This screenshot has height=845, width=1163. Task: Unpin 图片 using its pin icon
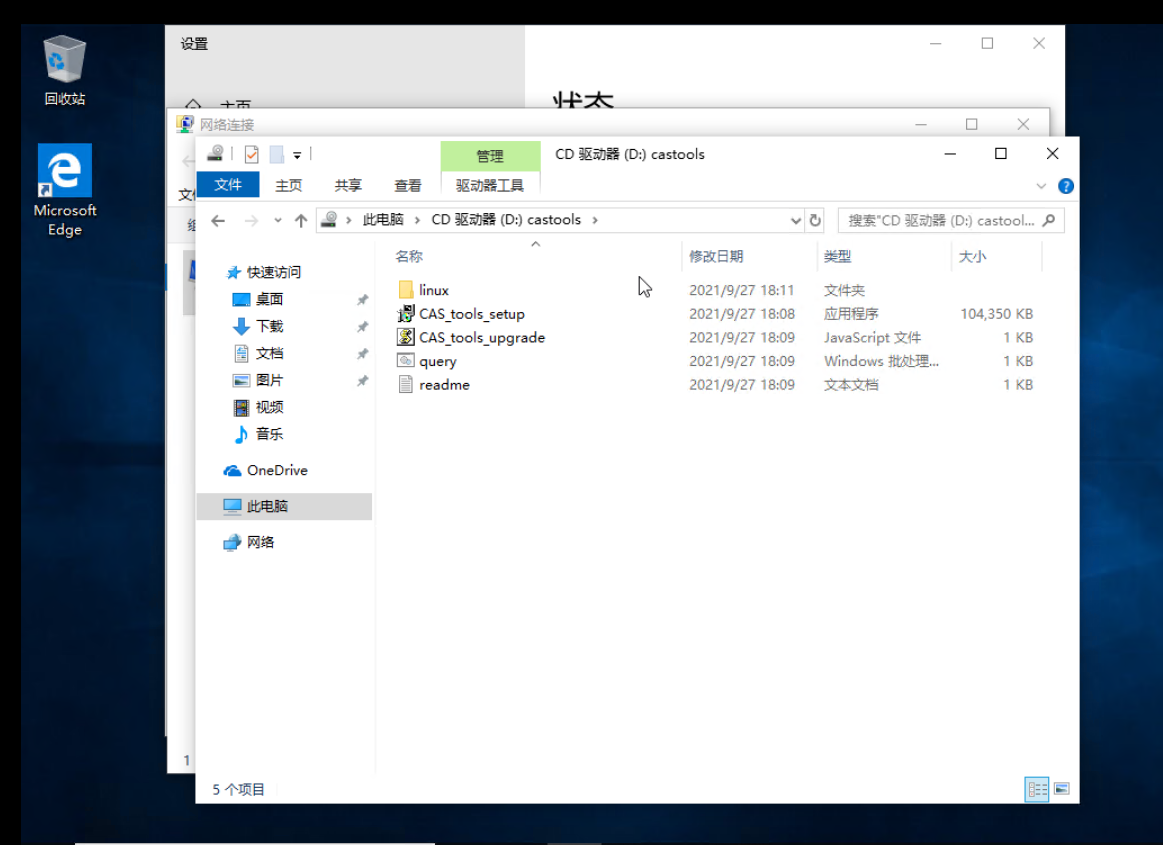point(362,381)
